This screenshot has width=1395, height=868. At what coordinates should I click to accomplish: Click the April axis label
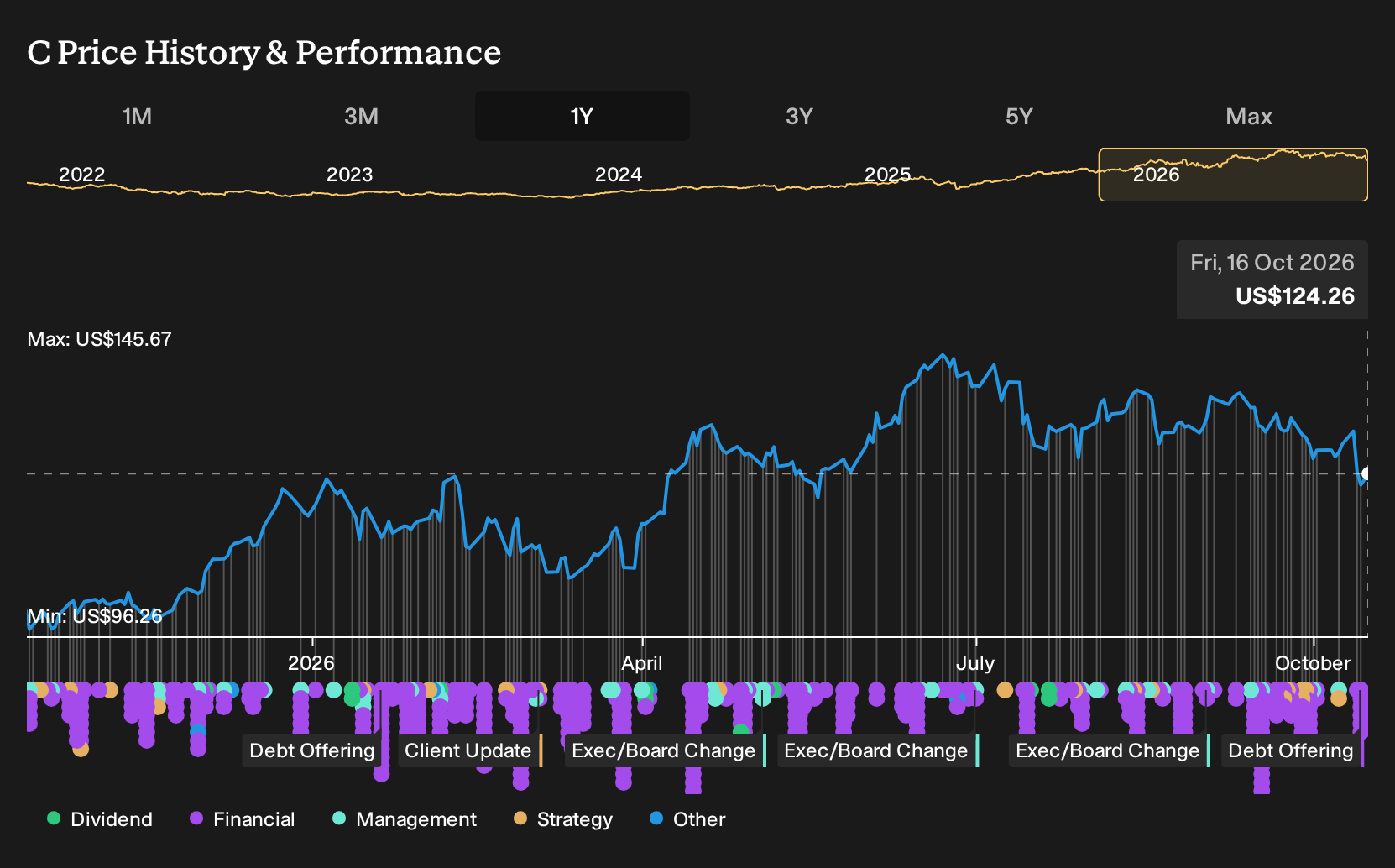click(x=642, y=663)
